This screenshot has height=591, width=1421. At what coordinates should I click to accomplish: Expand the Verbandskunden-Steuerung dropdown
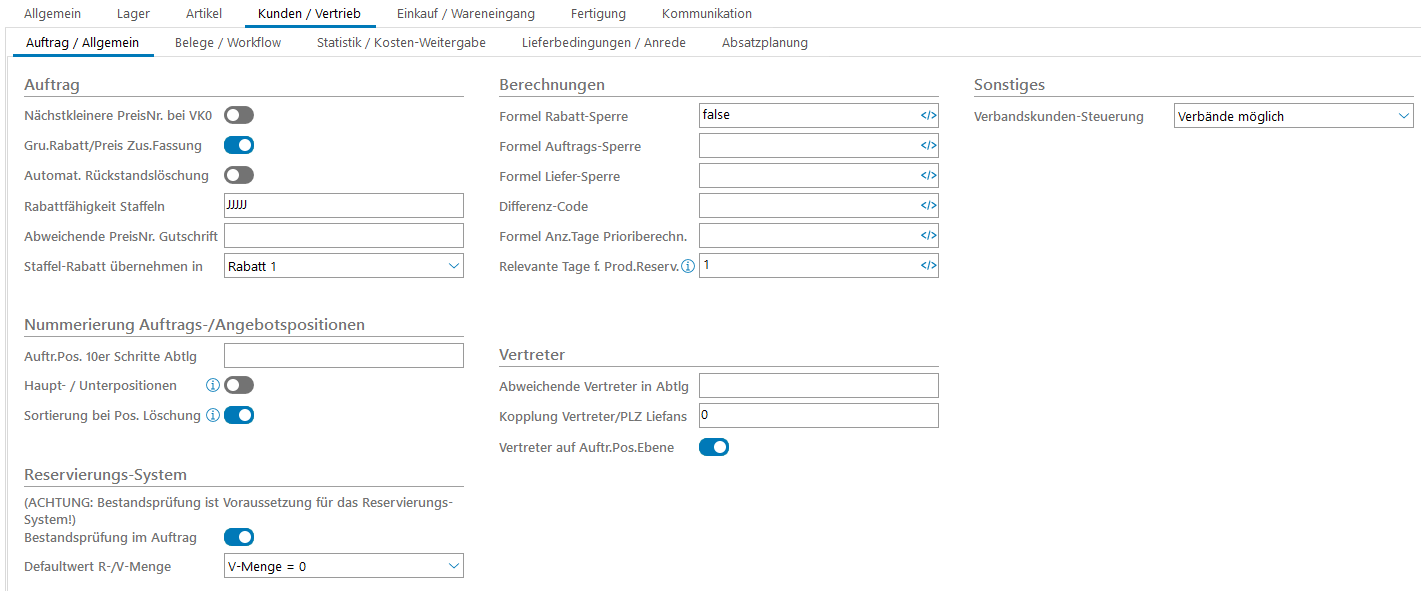click(1293, 116)
